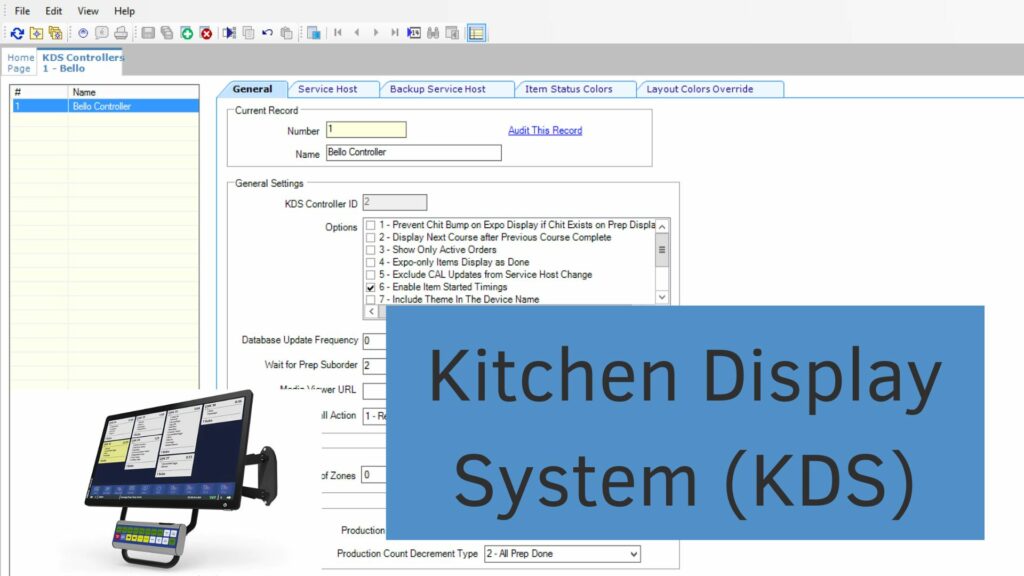Image resolution: width=1024 pixels, height=576 pixels.
Task: Click the double folders toolbar icon
Action: pyautogui.click(x=56, y=33)
